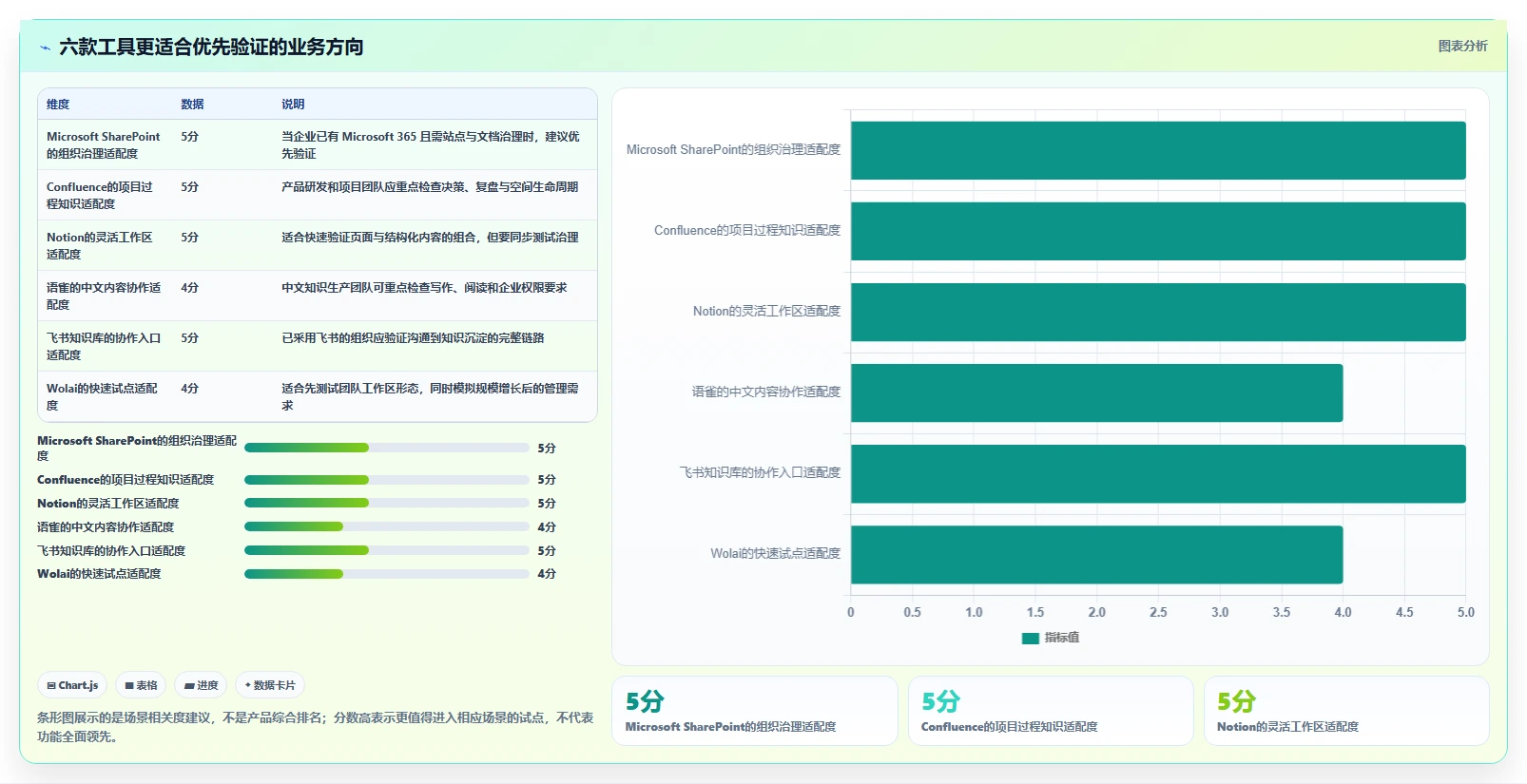Select the 进度 tag chip
The image size is (1527, 784).
pyautogui.click(x=202, y=685)
